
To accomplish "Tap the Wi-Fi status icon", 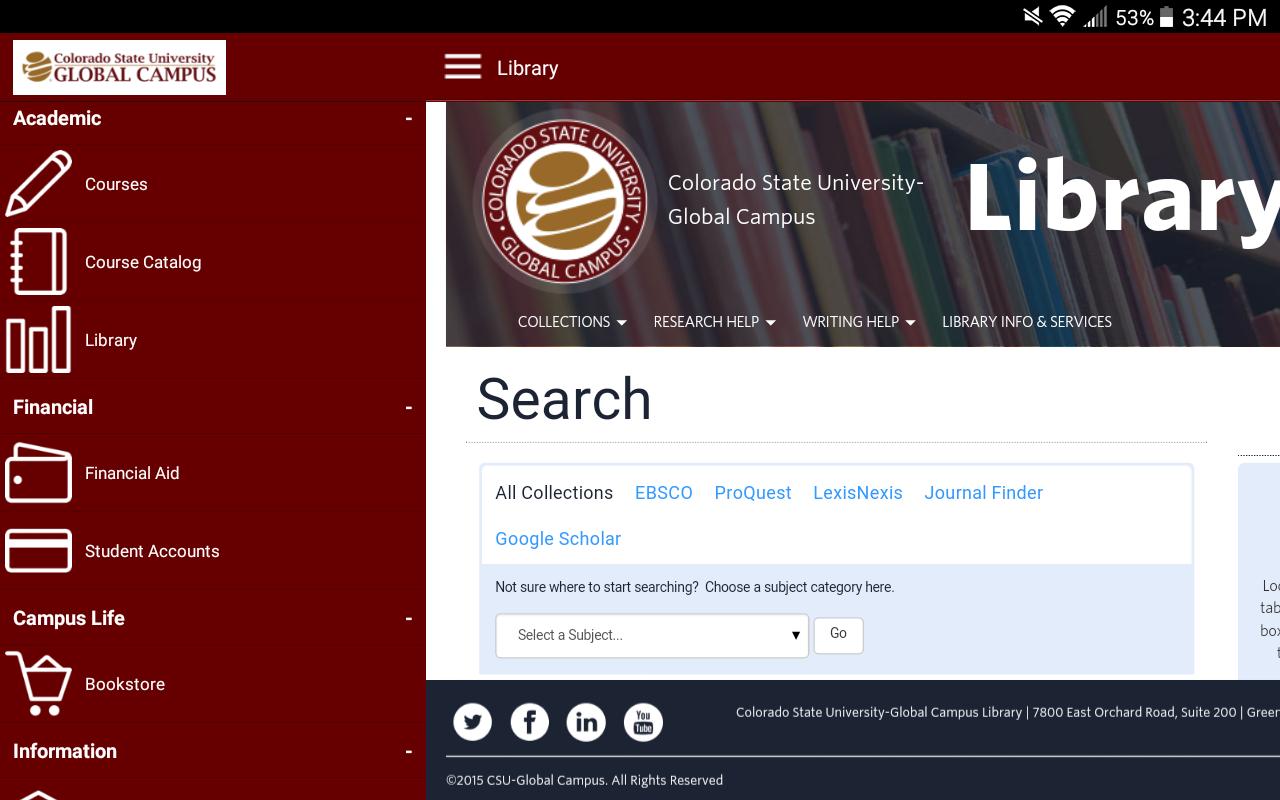I will (x=1062, y=17).
